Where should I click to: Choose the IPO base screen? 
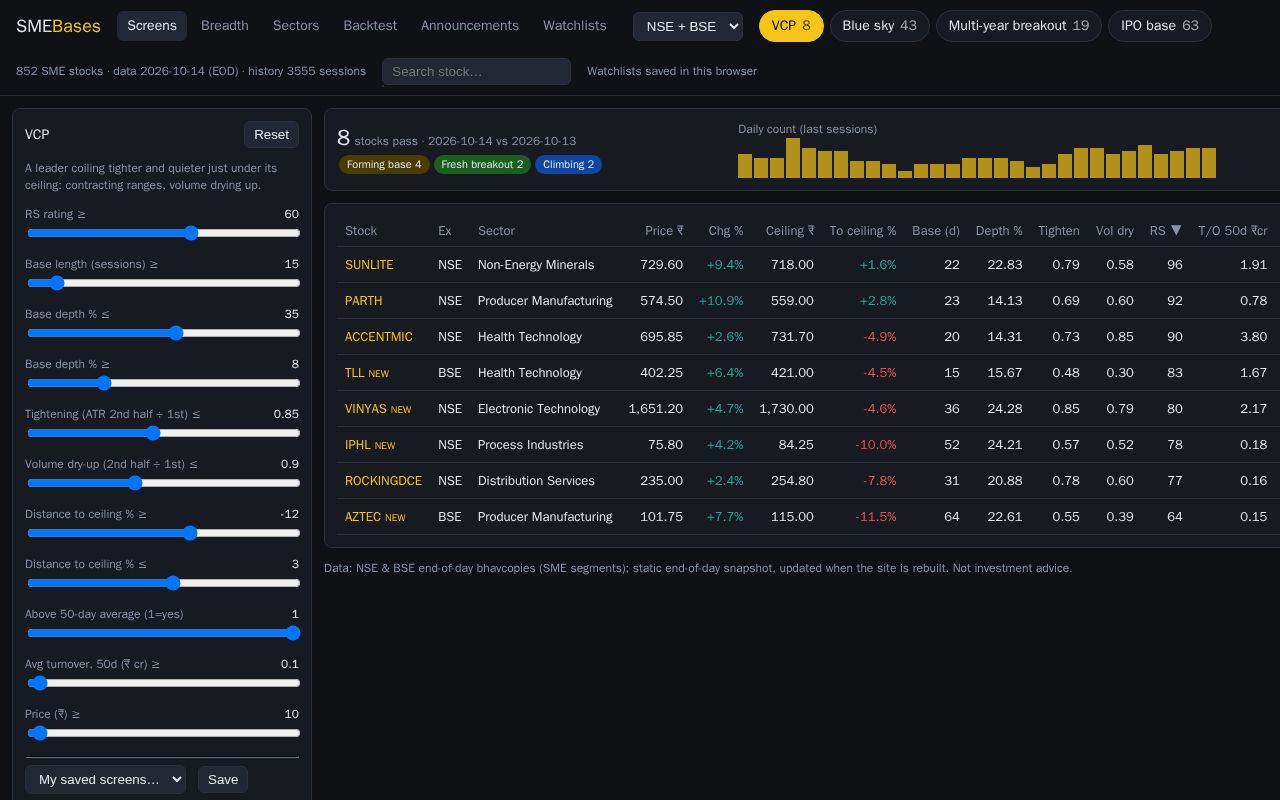click(1160, 26)
